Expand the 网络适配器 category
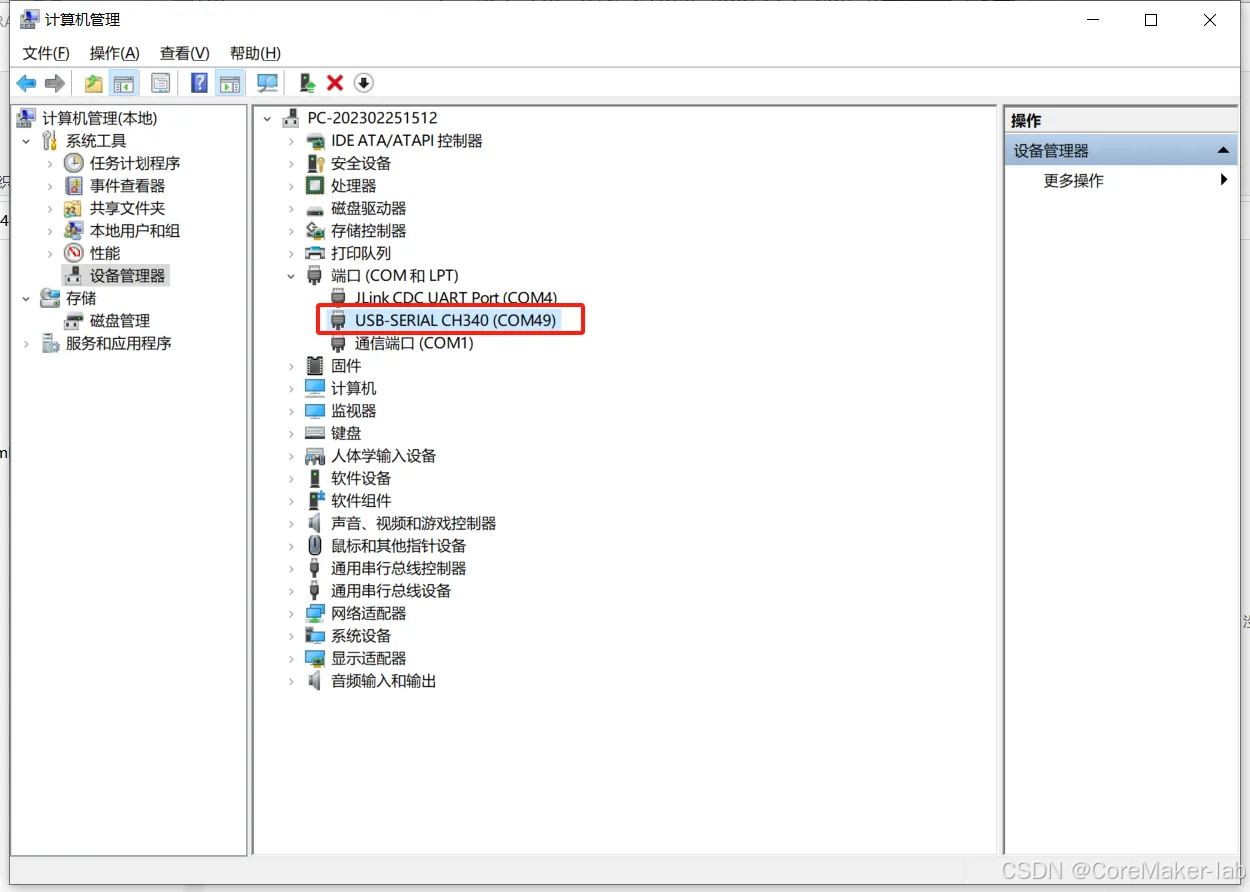 [291, 613]
